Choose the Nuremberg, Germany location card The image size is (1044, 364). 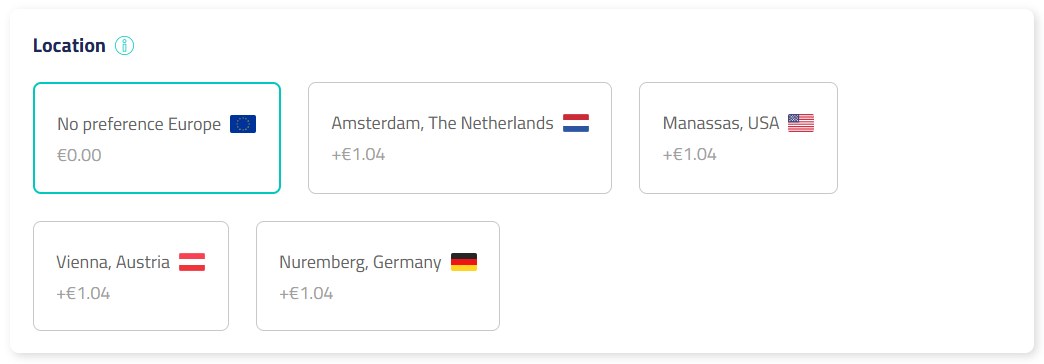point(378,276)
